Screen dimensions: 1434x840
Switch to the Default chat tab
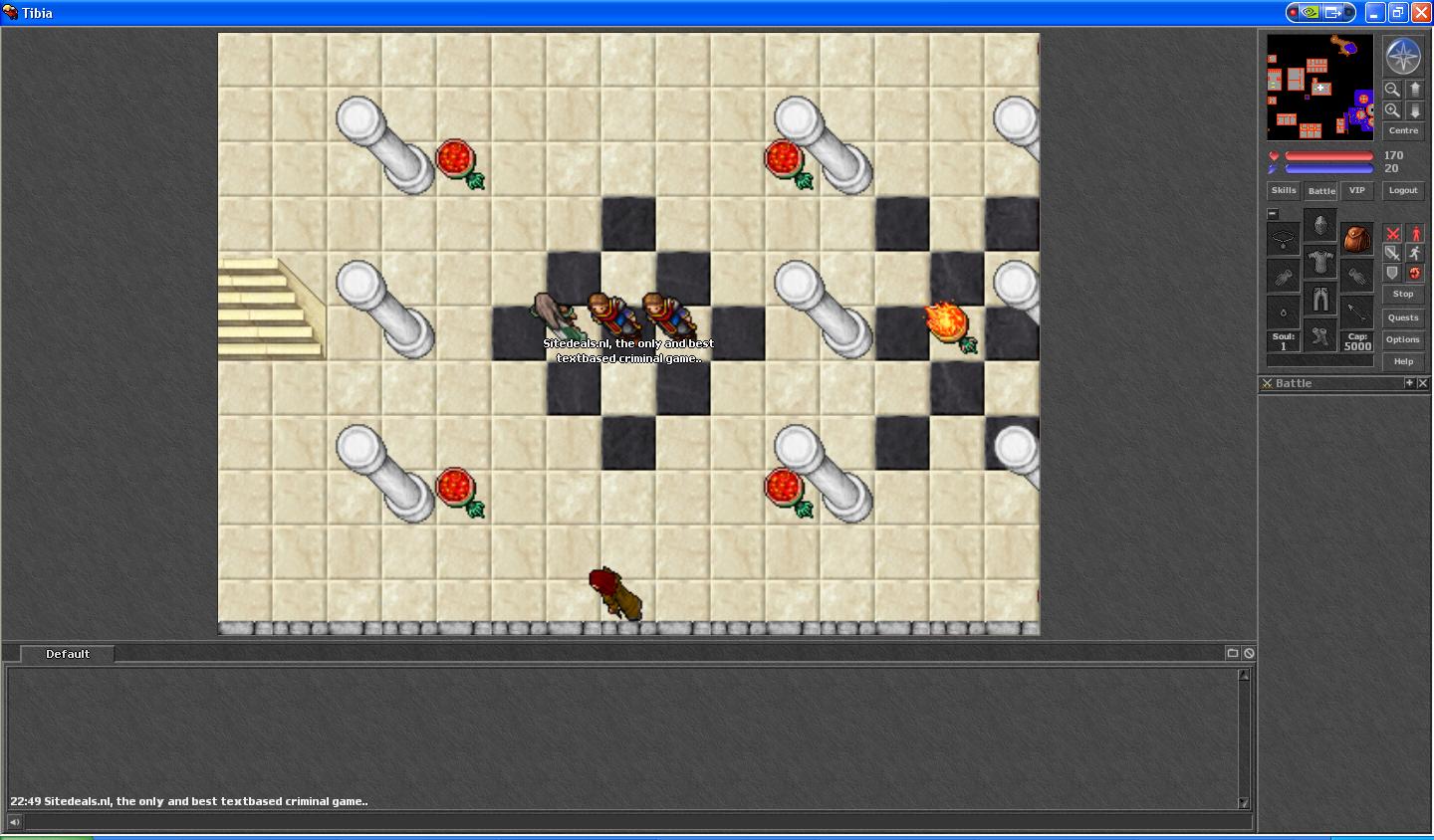click(68, 654)
